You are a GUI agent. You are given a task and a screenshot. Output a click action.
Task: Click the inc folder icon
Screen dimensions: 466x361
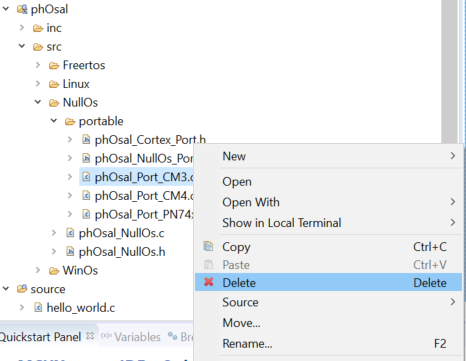[38, 28]
